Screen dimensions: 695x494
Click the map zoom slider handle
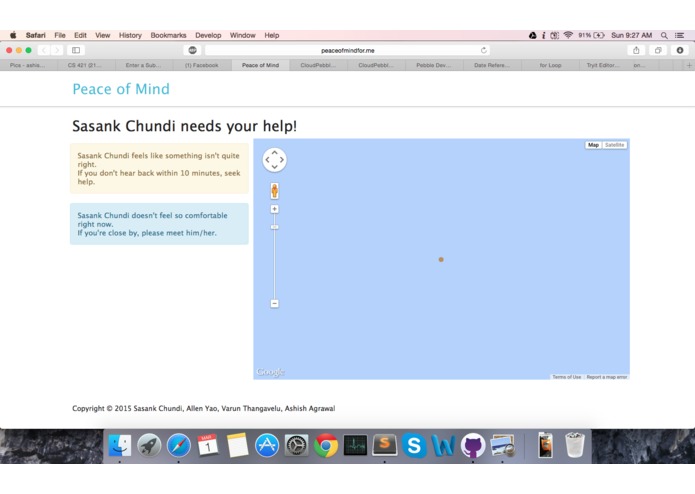274,227
